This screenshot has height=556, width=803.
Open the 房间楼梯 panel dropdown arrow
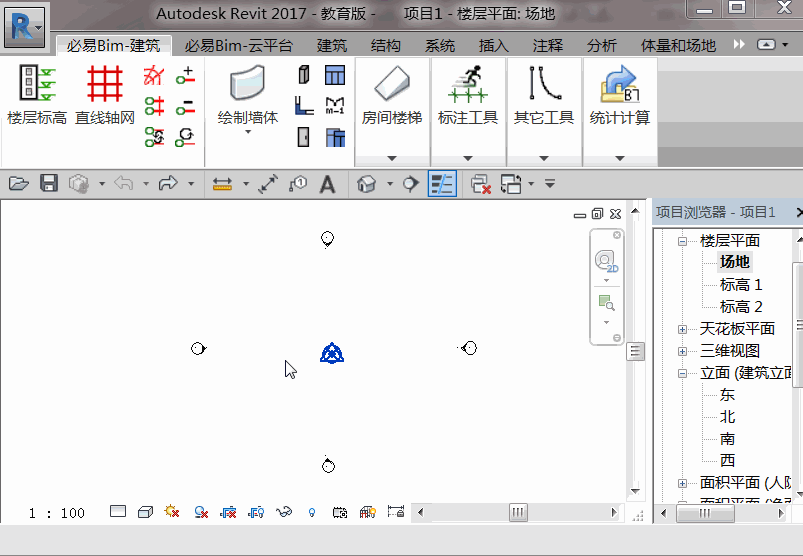pos(392,158)
